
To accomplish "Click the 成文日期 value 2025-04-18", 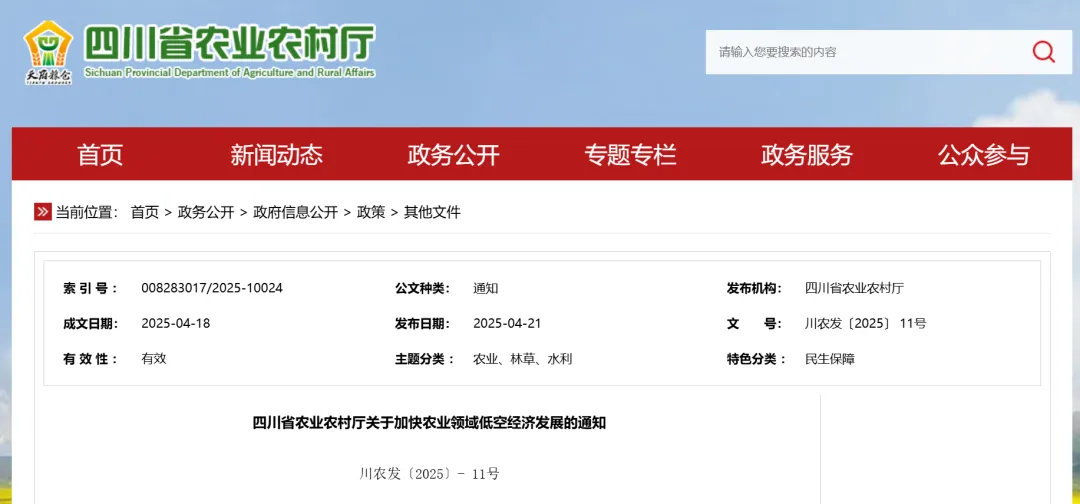I will coord(176,324).
